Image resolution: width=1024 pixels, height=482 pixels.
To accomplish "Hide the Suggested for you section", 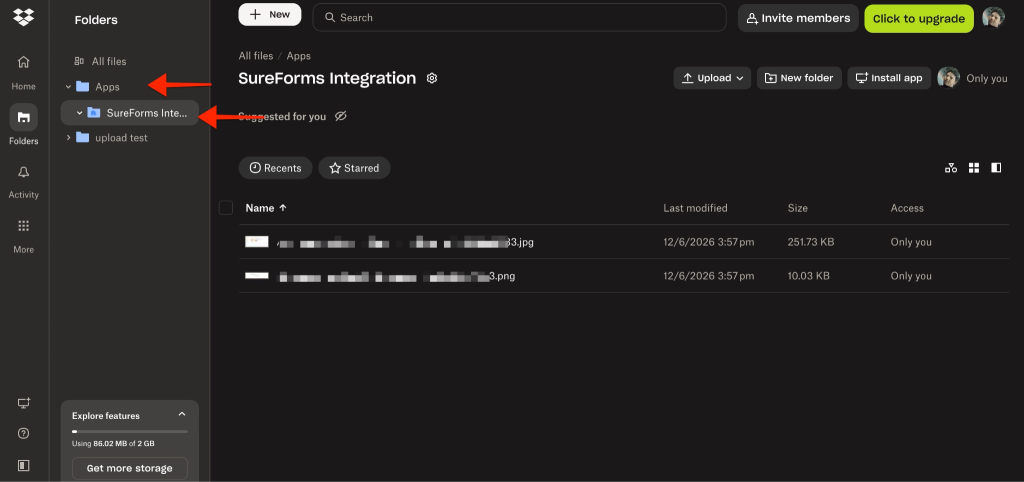I will [340, 116].
